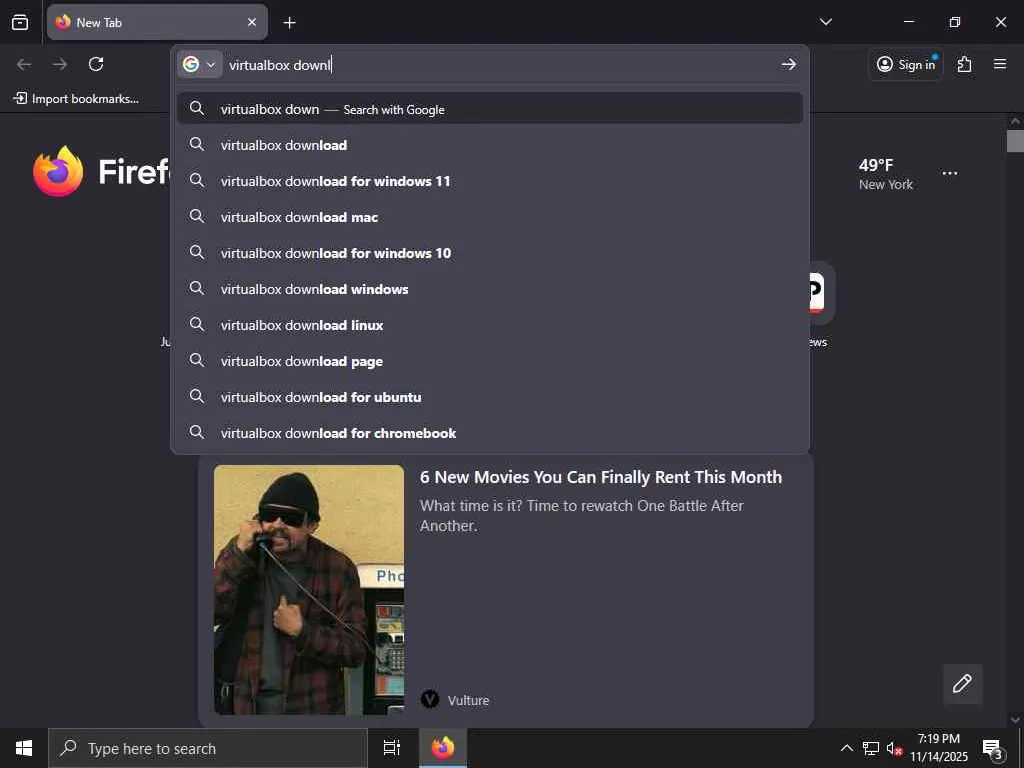Open a new tab with plus button

(289, 23)
